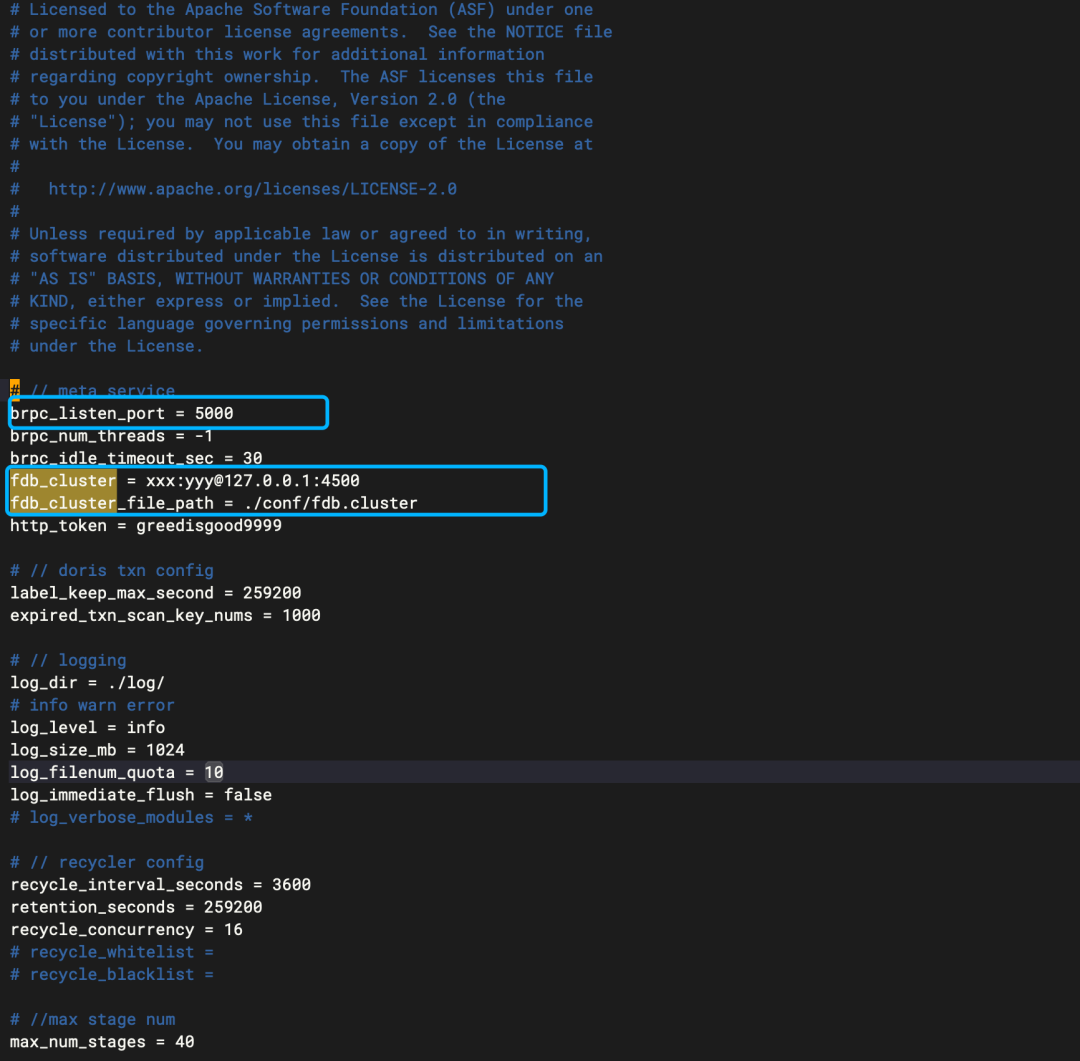Screen dimensions: 1080x1061
Task: Click the log_filenum_quota value 10
Action: click(214, 772)
